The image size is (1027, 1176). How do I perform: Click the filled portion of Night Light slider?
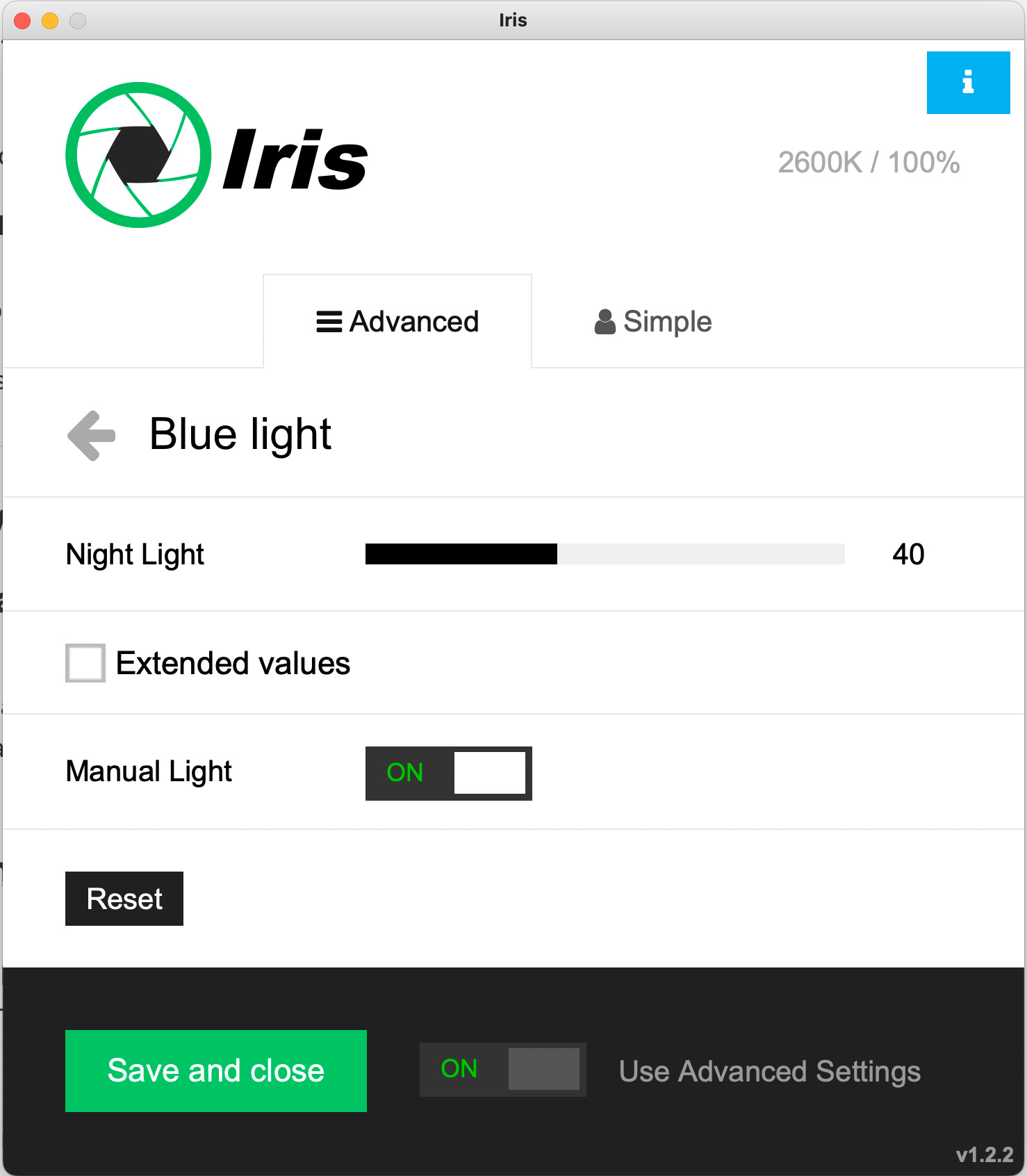tap(461, 554)
